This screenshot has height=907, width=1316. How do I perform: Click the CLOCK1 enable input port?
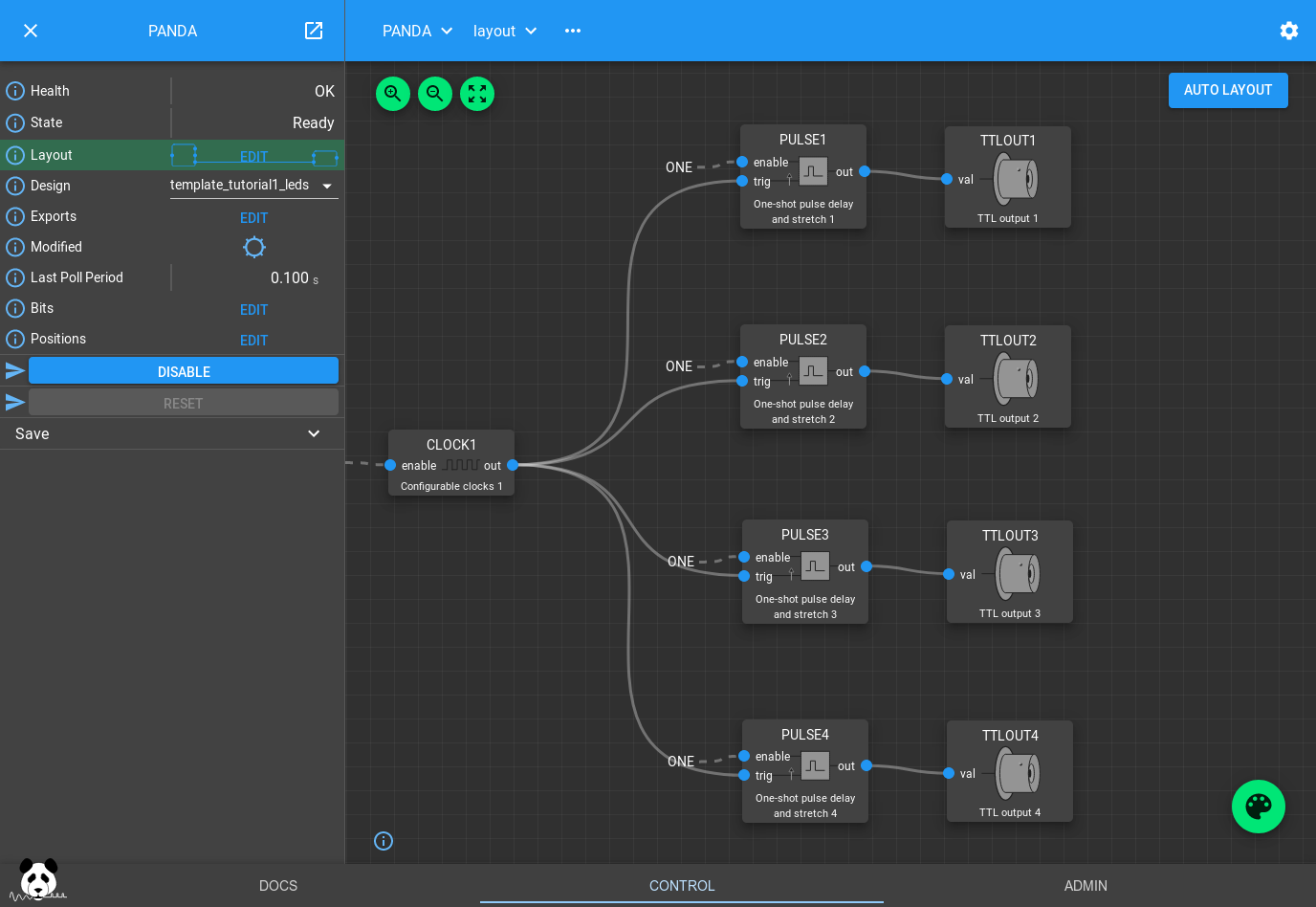click(x=390, y=465)
